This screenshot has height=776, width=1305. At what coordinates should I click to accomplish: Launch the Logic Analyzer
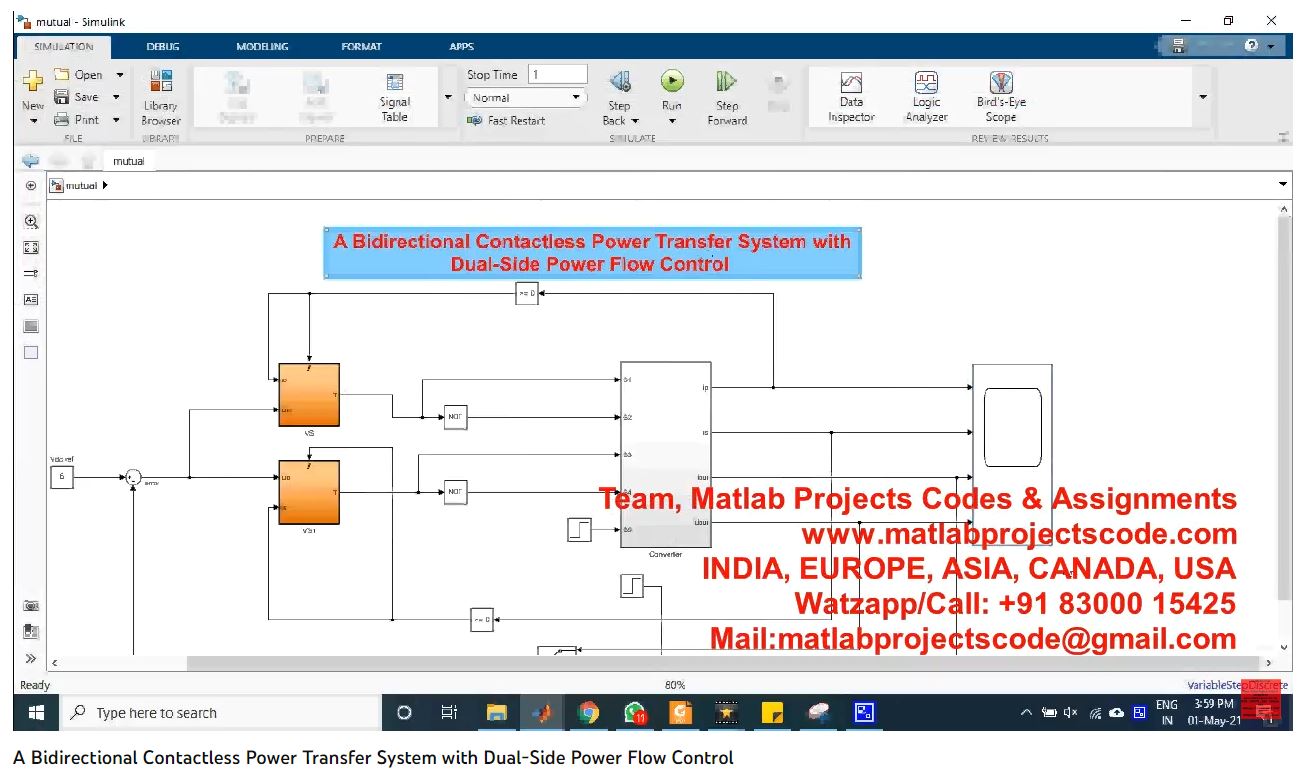coord(926,97)
